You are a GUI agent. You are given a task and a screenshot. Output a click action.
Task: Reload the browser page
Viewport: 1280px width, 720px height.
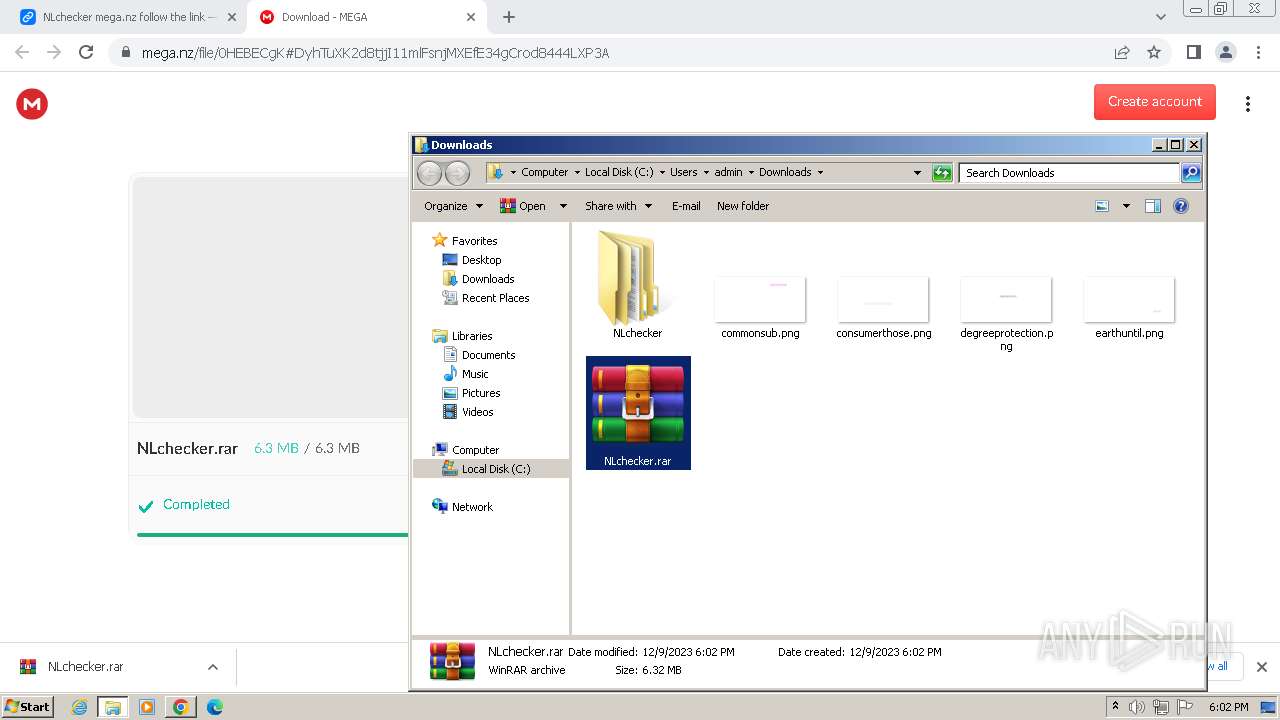pyautogui.click(x=86, y=52)
